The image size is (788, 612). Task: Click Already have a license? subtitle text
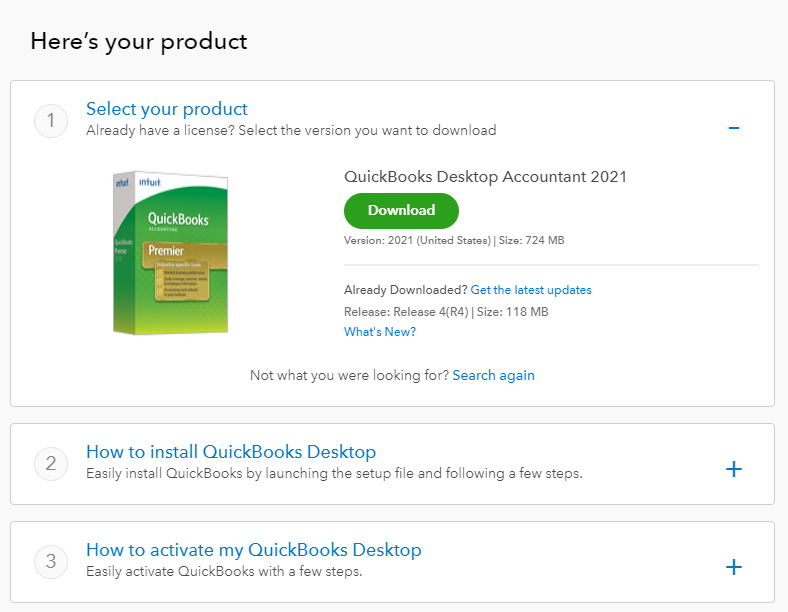291,131
